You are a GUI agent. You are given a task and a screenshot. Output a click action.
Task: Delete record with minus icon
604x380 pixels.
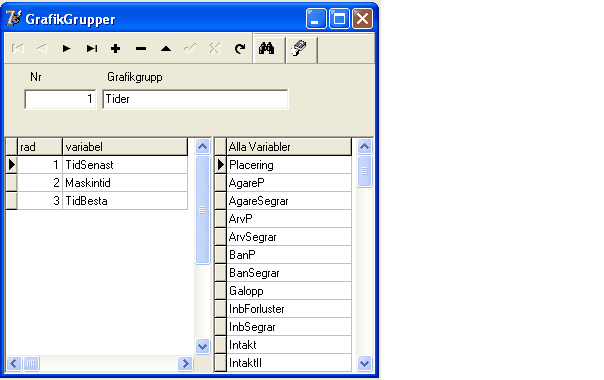pyautogui.click(x=141, y=49)
